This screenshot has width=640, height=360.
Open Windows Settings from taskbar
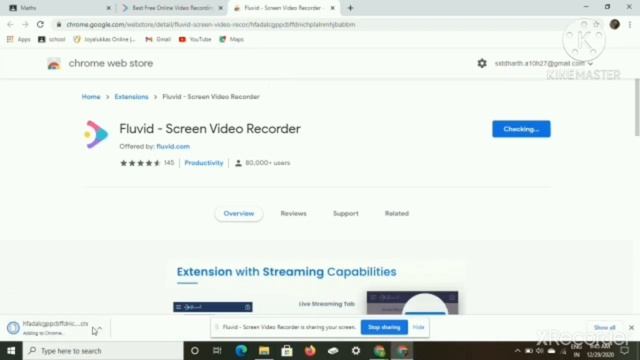click(x=356, y=351)
